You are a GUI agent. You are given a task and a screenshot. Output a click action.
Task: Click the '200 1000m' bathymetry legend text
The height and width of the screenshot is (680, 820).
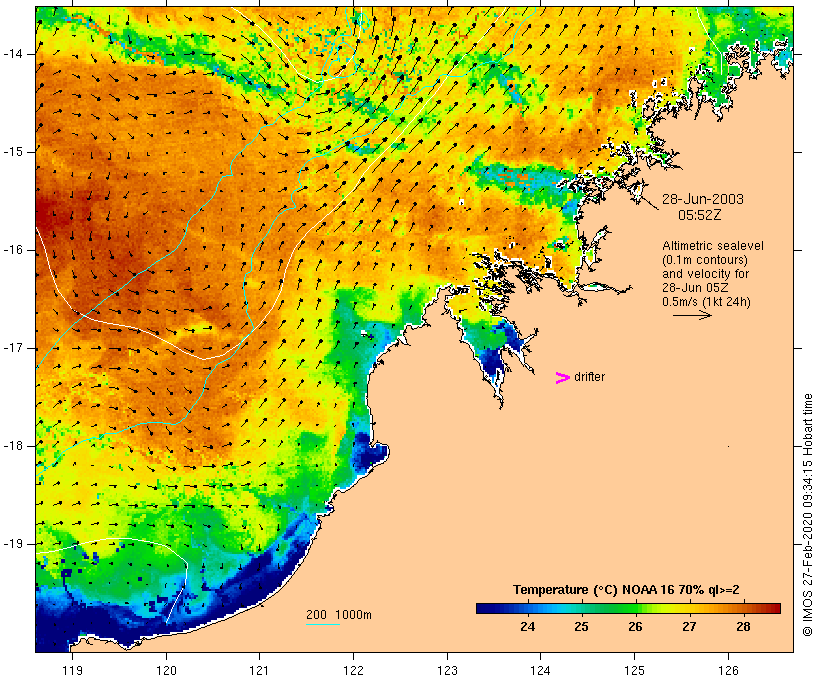click(339, 615)
